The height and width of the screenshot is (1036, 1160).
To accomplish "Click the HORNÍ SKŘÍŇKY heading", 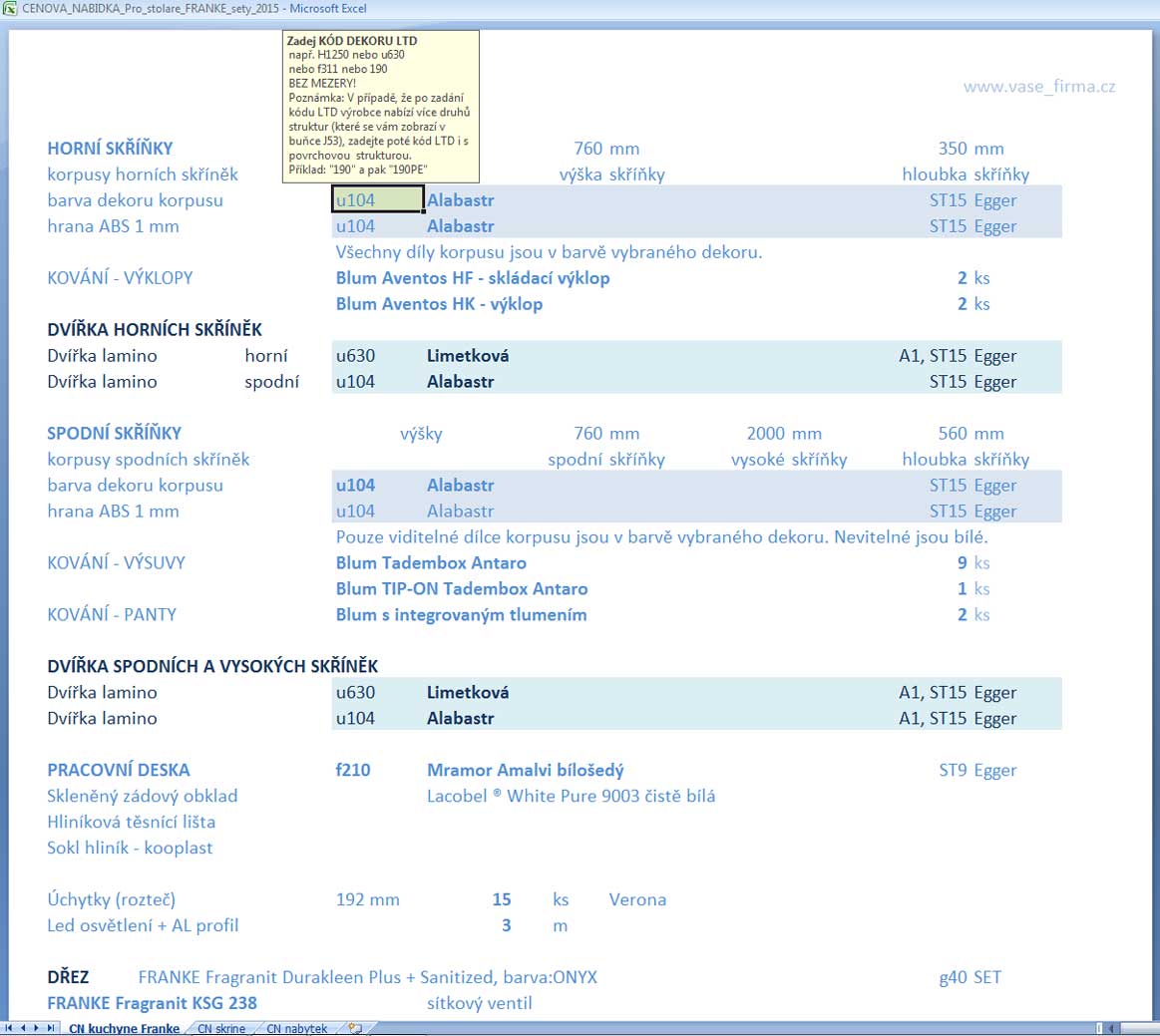I will pyautogui.click(x=110, y=148).
